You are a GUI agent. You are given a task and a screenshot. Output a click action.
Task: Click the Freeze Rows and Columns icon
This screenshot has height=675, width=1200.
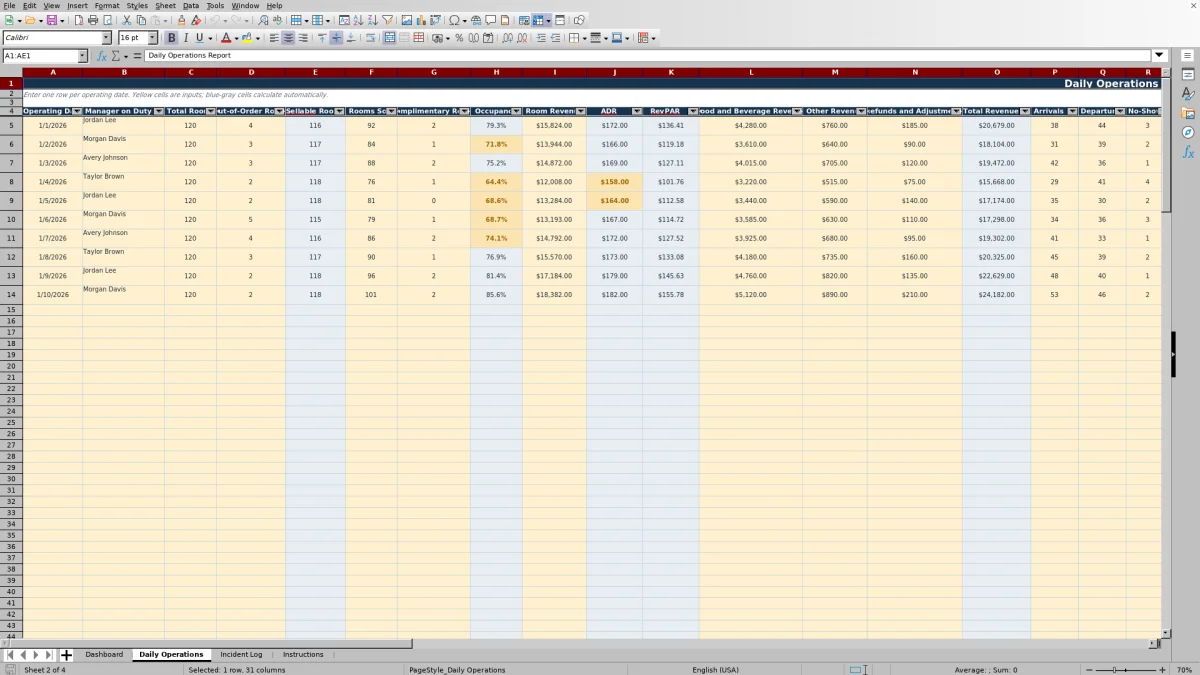[538, 20]
